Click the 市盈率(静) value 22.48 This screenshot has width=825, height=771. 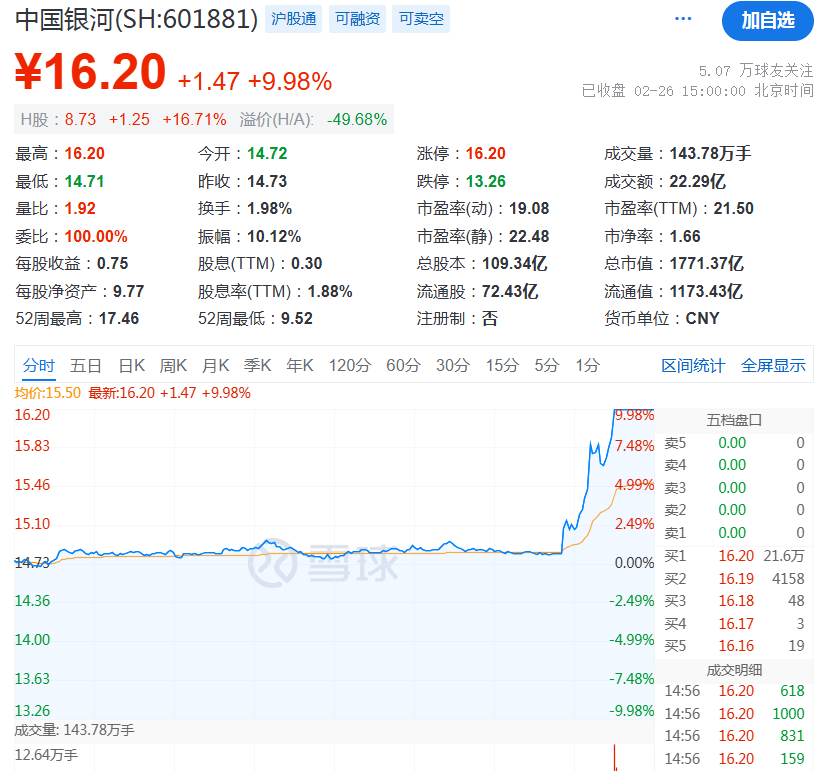pyautogui.click(x=529, y=236)
